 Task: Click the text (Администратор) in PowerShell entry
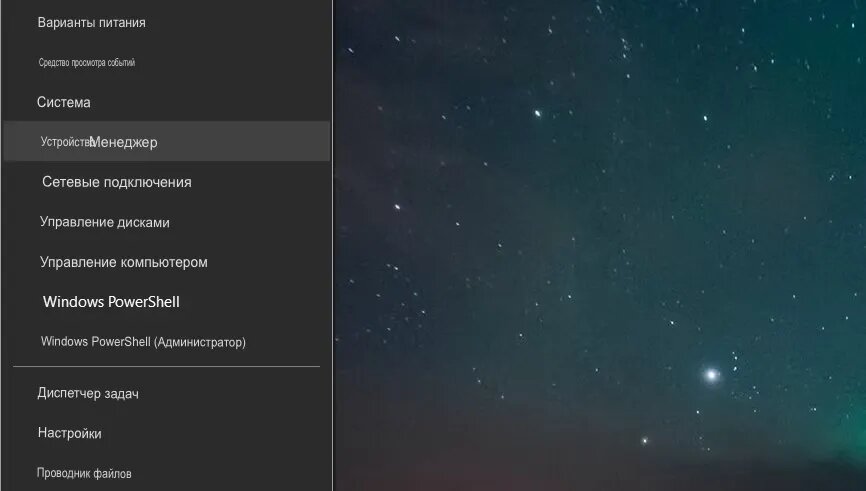point(200,342)
